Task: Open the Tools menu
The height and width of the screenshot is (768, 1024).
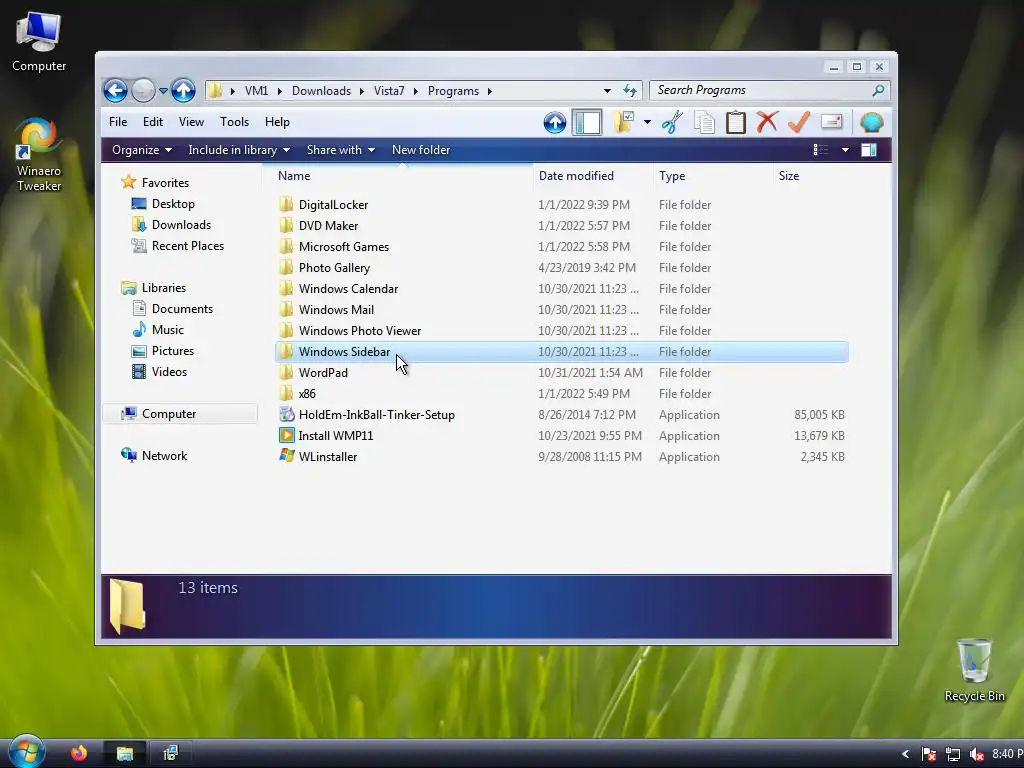Action: pos(234,122)
